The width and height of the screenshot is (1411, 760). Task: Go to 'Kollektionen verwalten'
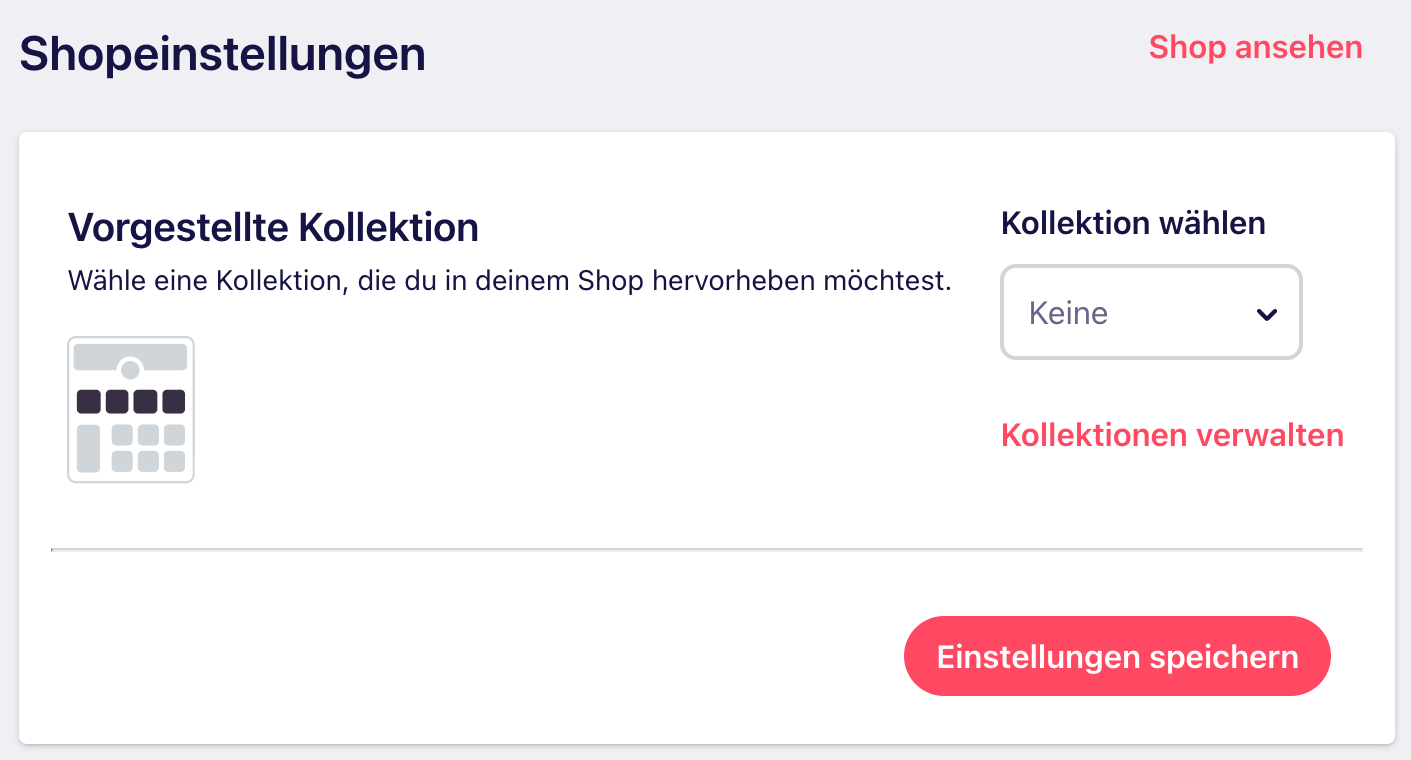click(1172, 435)
